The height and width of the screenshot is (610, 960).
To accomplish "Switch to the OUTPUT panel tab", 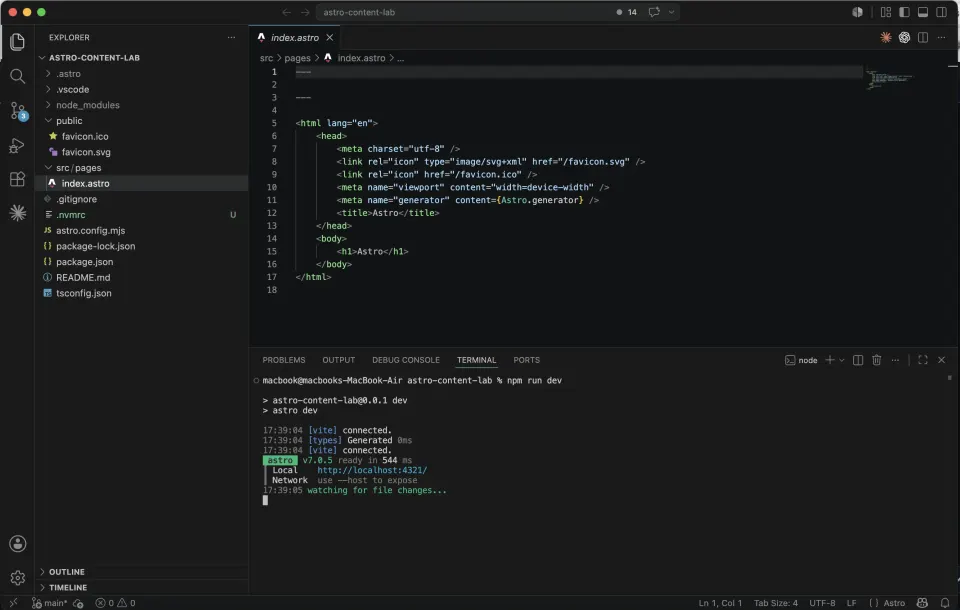I will point(339,360).
